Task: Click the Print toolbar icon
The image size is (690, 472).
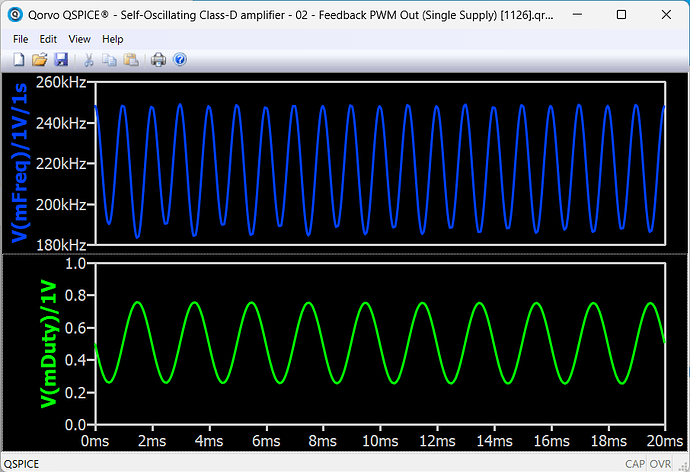Action: [x=158, y=60]
